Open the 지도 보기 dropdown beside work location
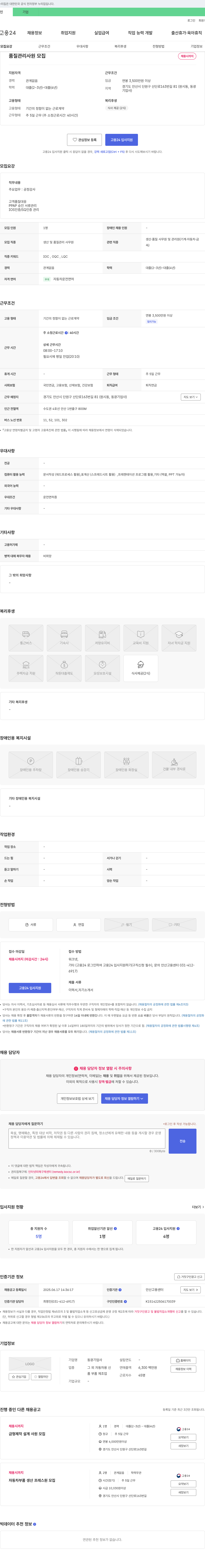Screen dimensions: 205x1568 (x=191, y=397)
